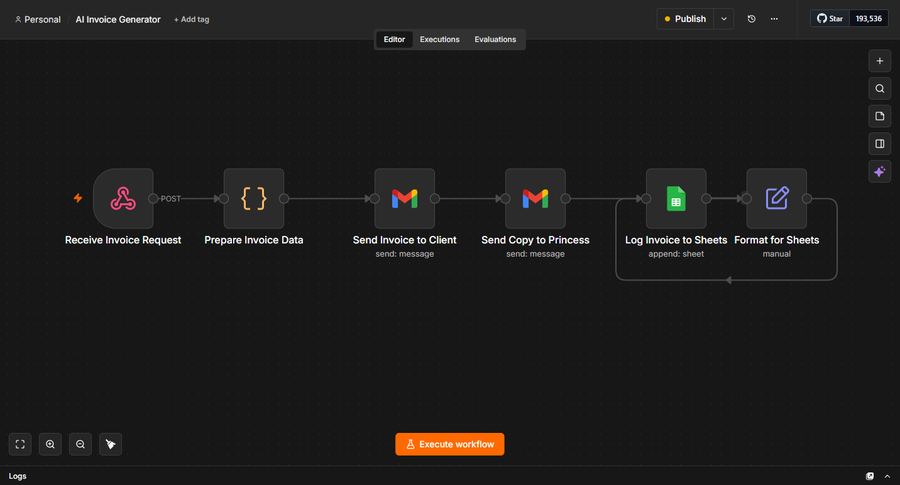Click Execute workflow button

[450, 444]
